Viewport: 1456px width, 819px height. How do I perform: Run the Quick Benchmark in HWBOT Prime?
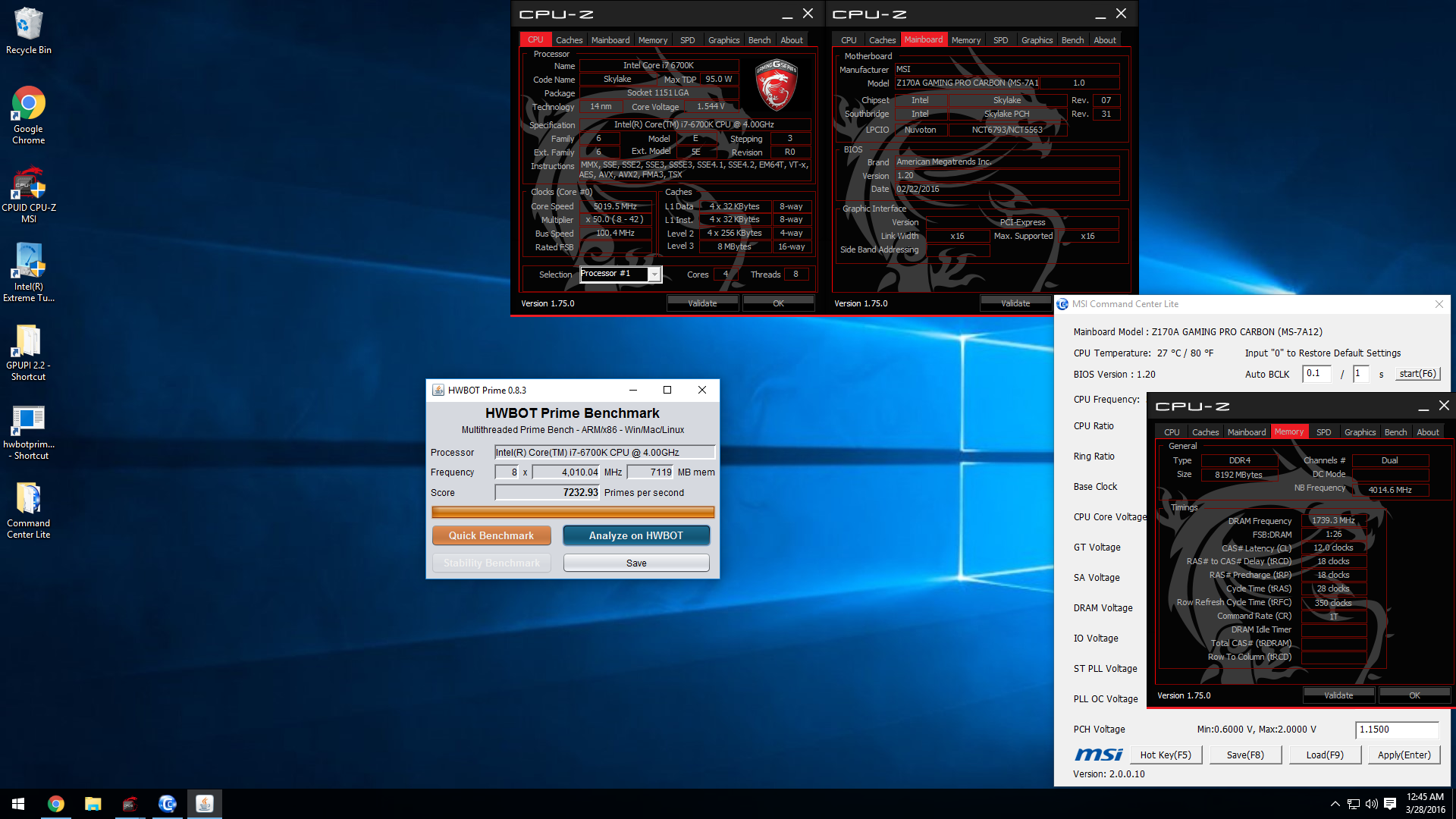point(491,535)
